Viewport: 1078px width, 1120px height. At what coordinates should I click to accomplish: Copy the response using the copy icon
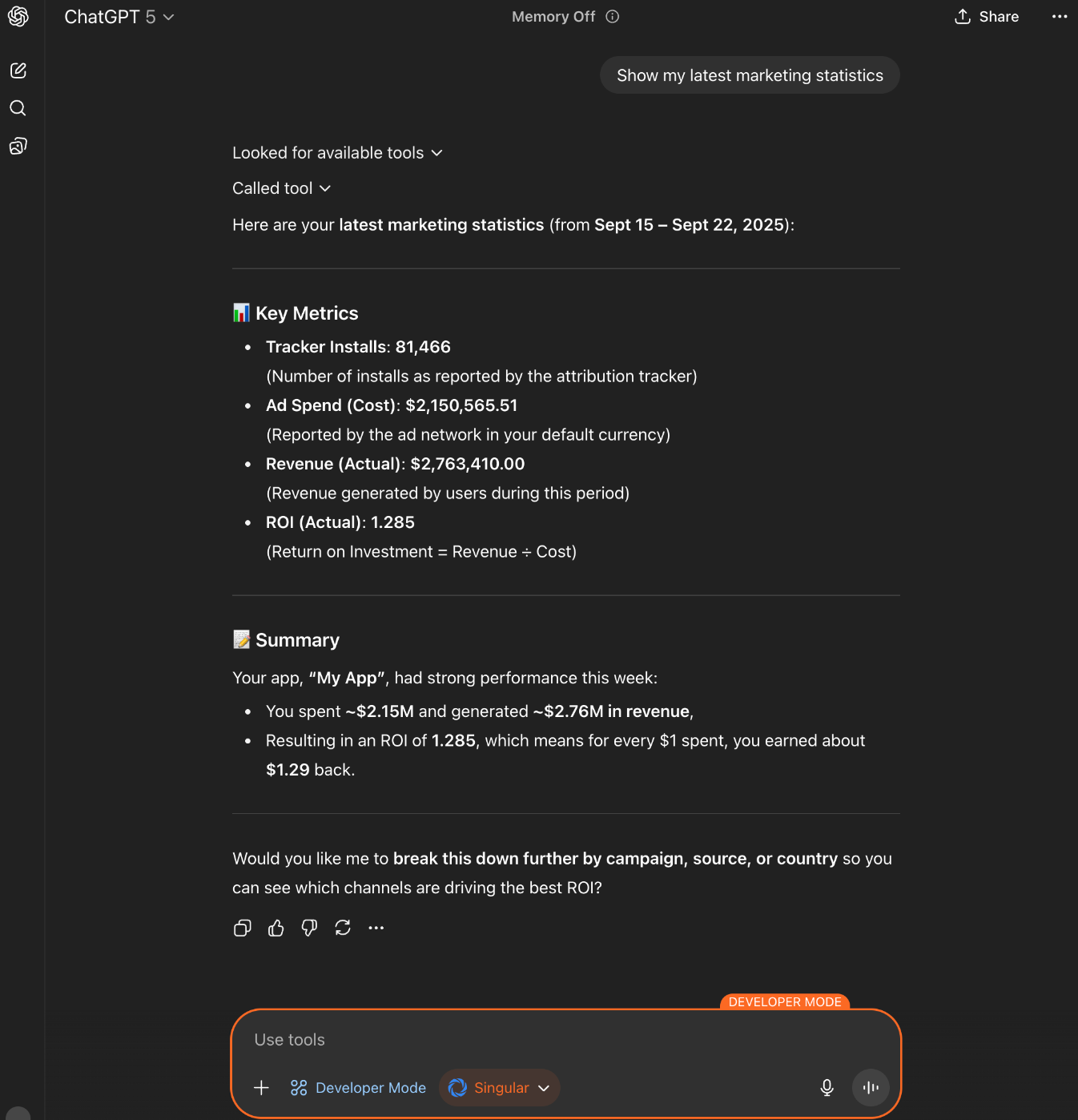click(242, 928)
